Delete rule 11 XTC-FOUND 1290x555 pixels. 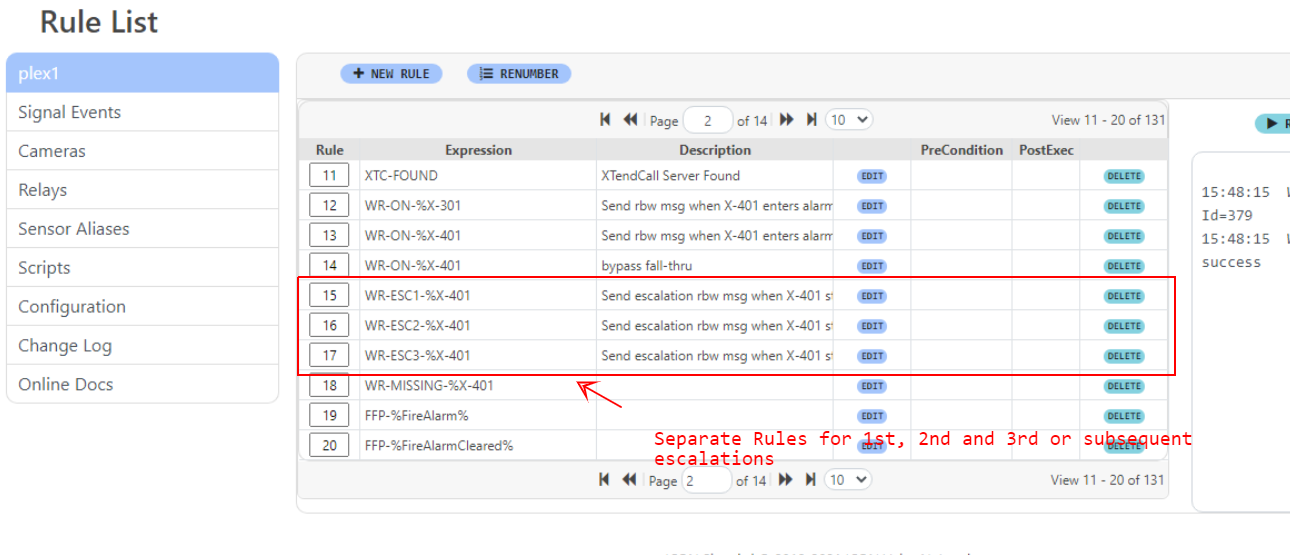[1124, 176]
